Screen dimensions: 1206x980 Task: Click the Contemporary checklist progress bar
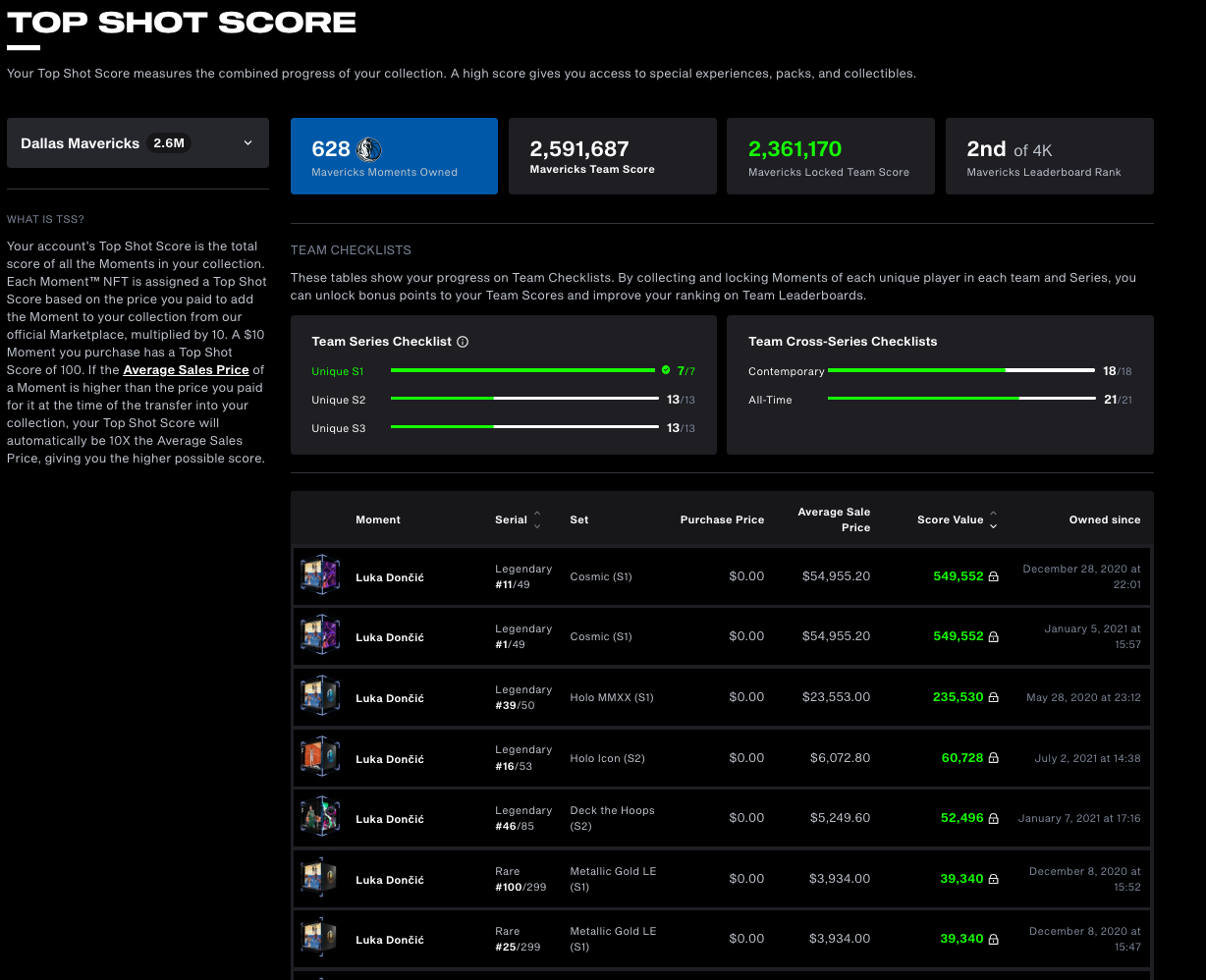coord(961,370)
